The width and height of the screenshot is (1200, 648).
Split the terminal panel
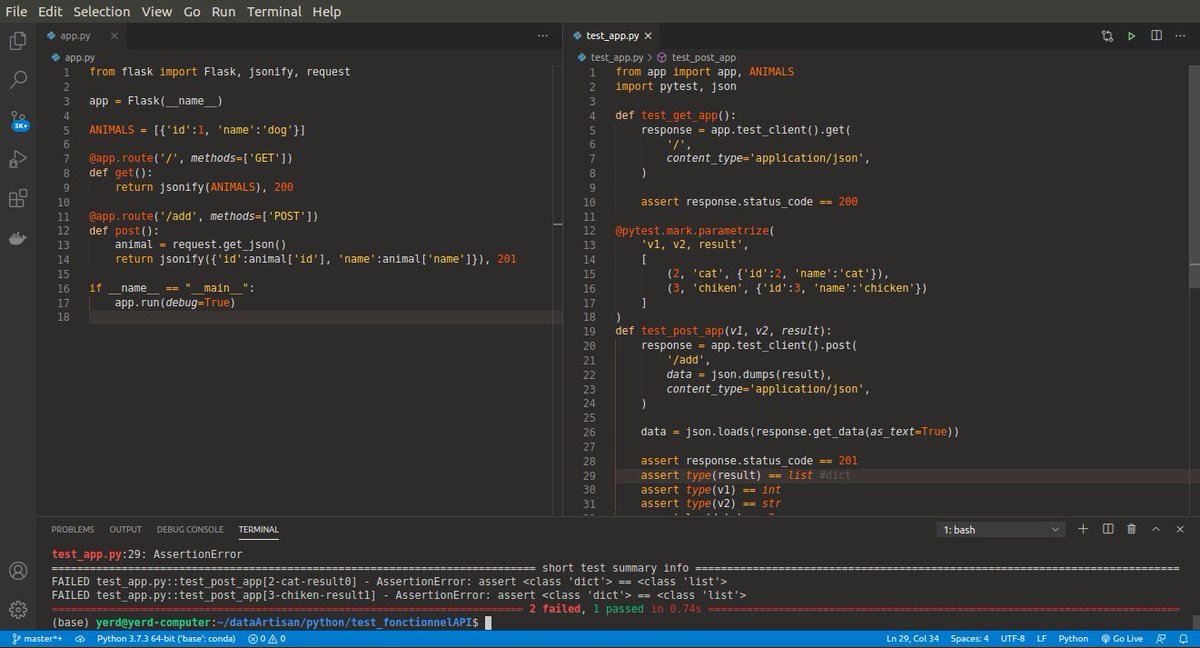[1107, 529]
